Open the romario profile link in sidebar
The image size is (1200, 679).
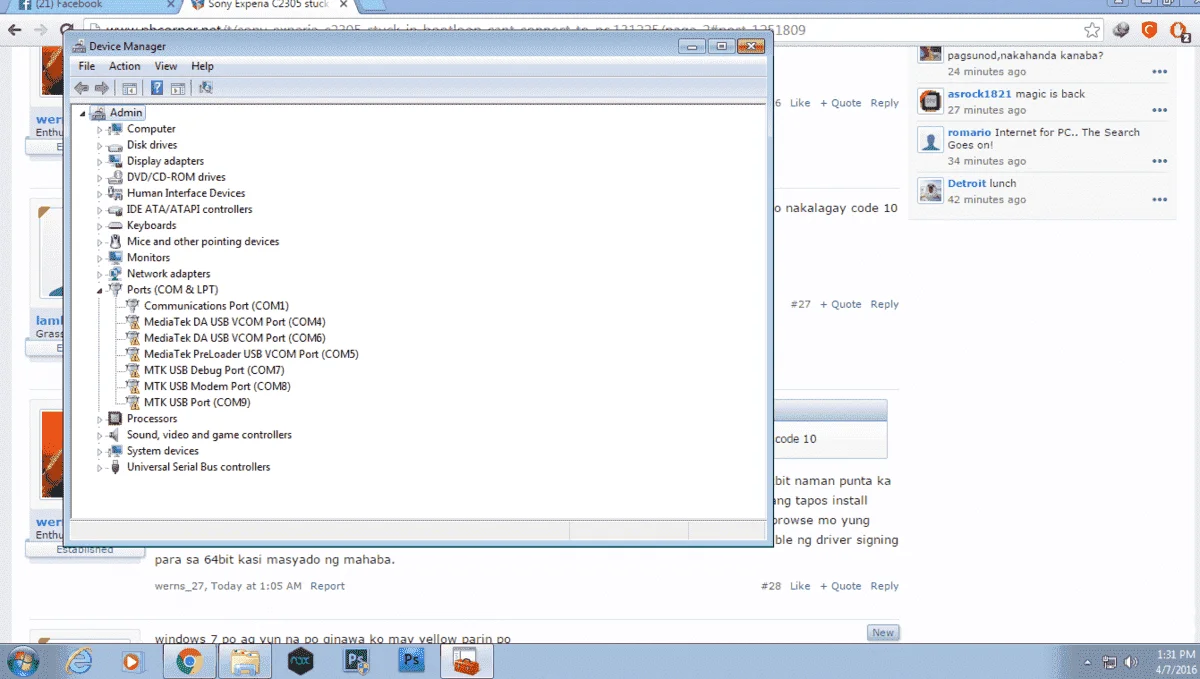[969, 132]
